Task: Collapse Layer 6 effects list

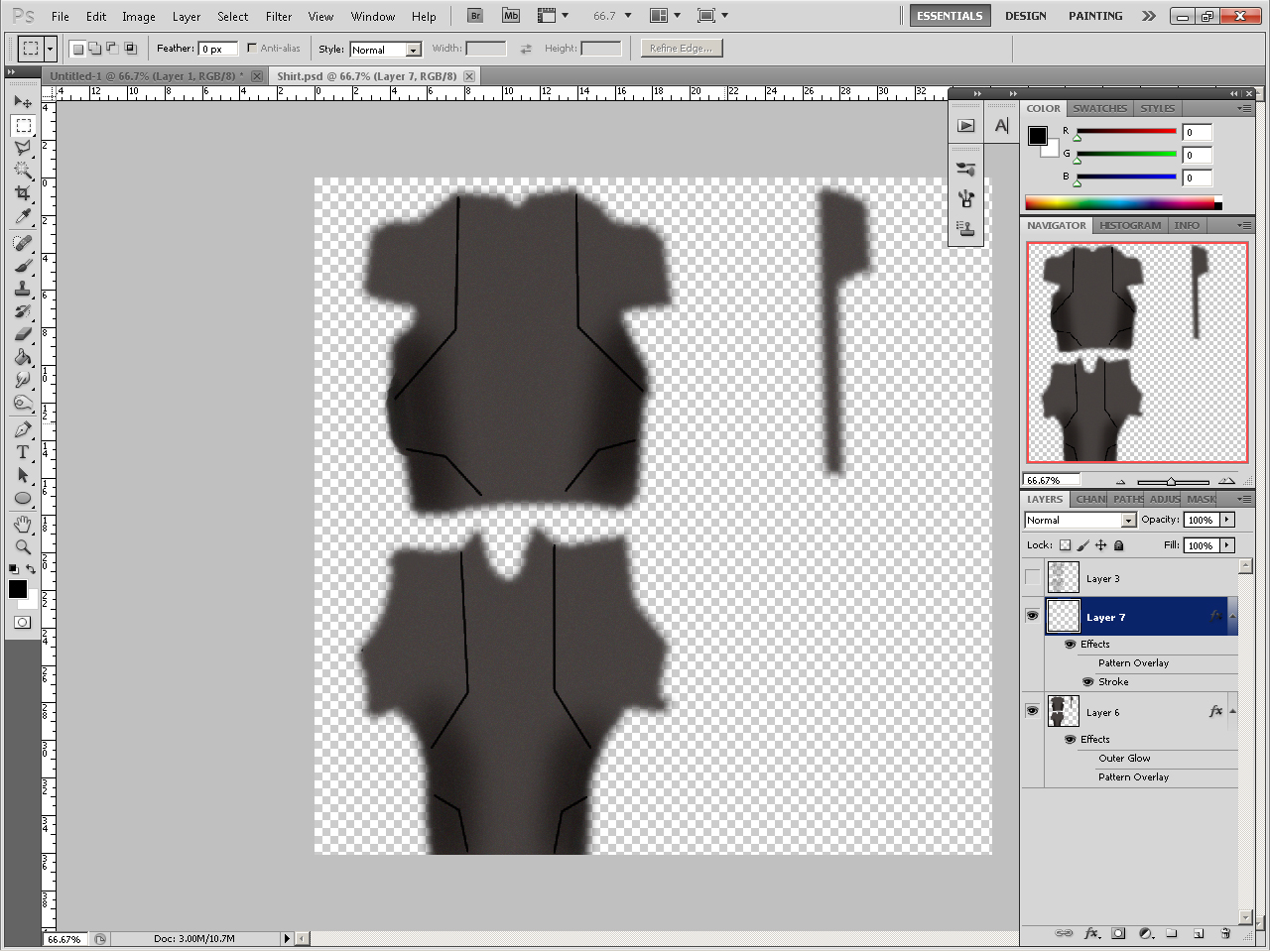Action: point(1232,711)
